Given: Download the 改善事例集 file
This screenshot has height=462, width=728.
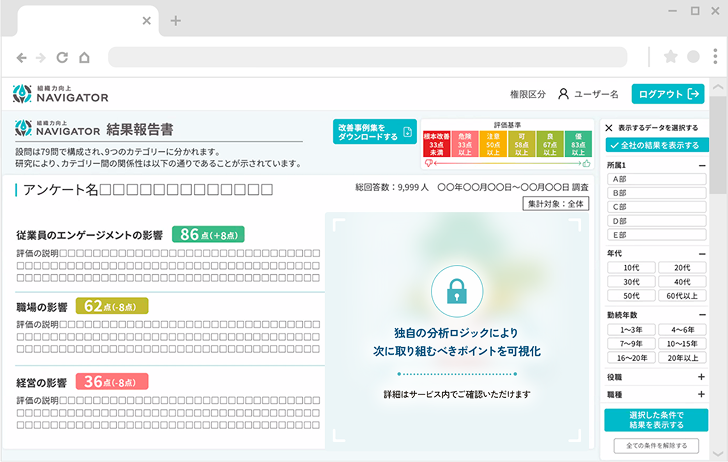Looking at the screenshot, I should click(x=375, y=132).
